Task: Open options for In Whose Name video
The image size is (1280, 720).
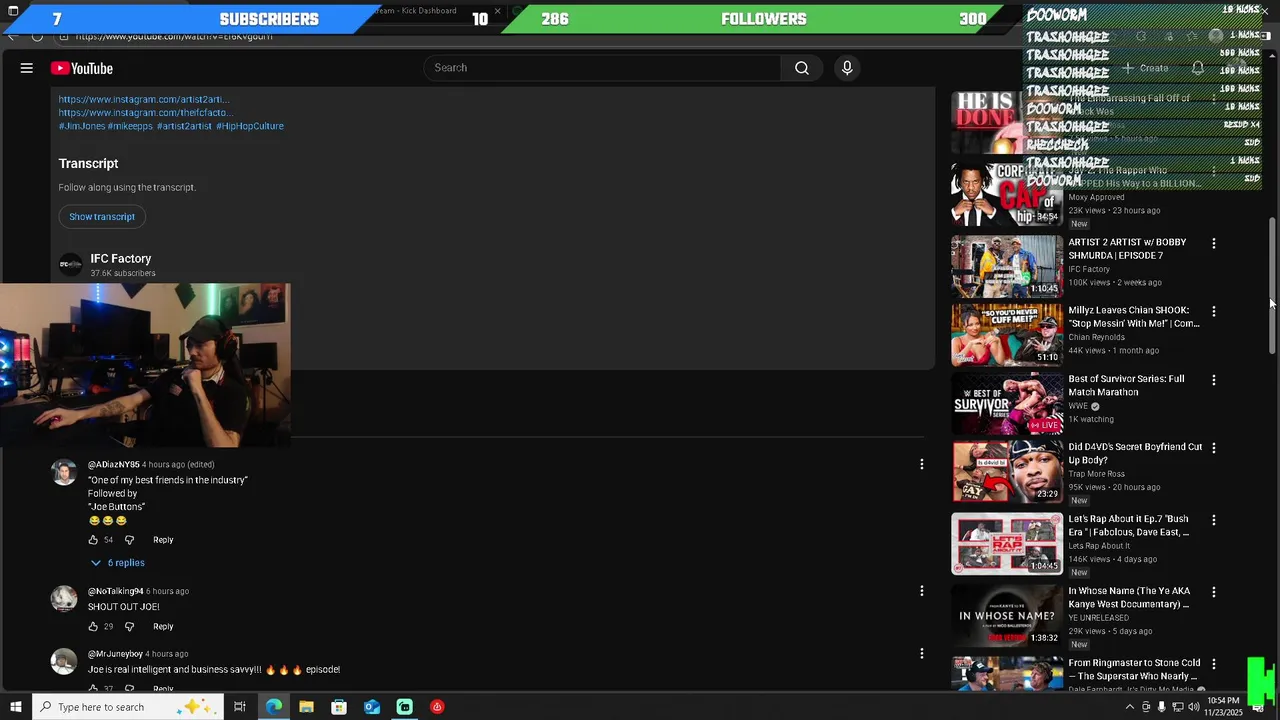Action: [x=1214, y=592]
